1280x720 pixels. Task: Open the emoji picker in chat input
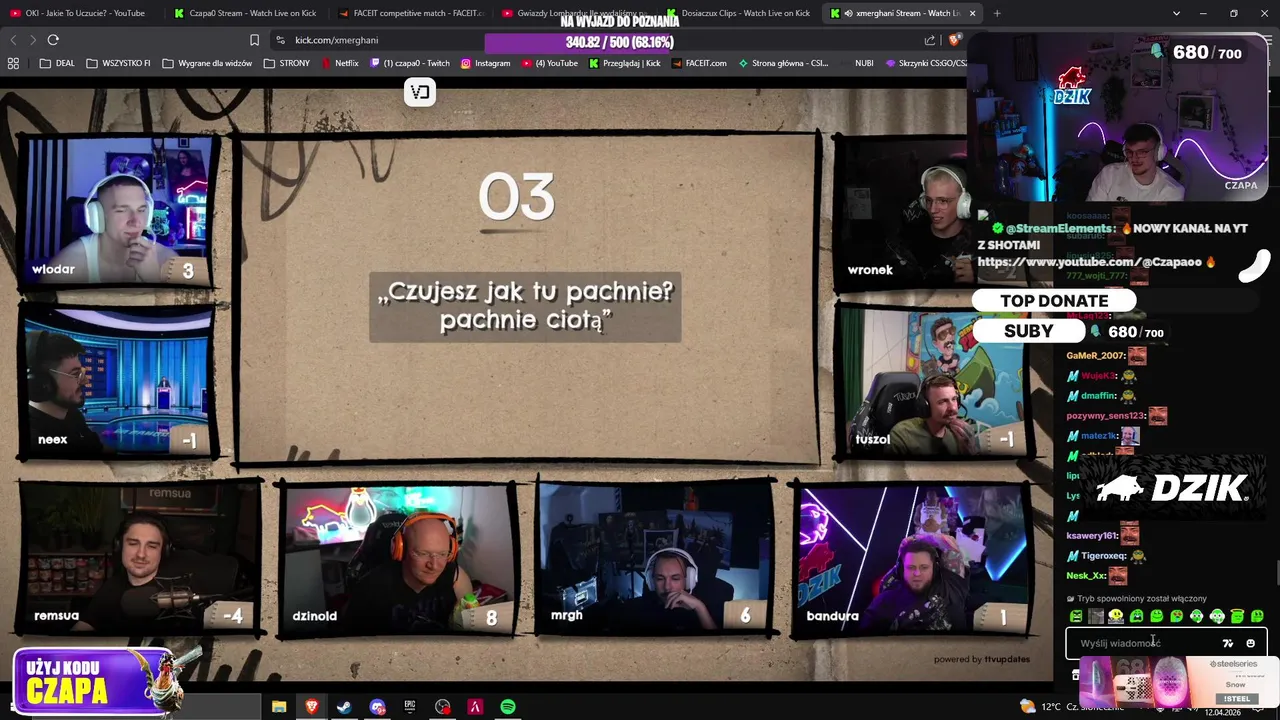[x=1250, y=643]
